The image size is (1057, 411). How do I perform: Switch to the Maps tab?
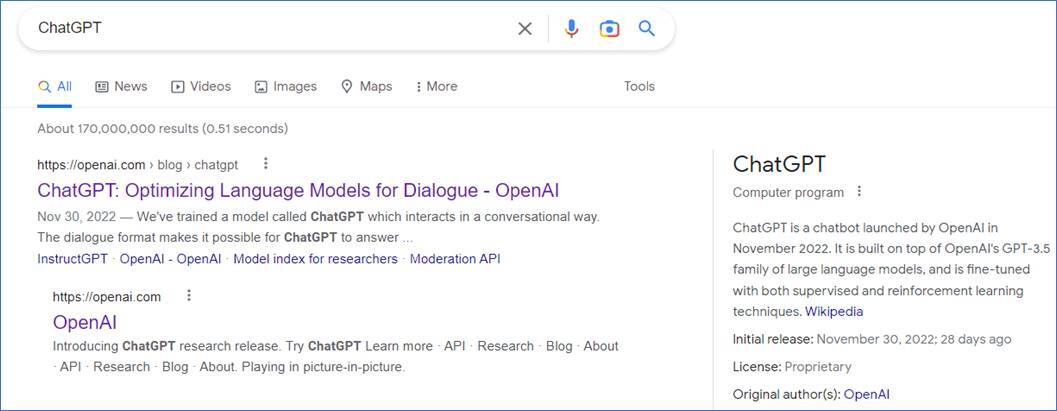coord(366,87)
